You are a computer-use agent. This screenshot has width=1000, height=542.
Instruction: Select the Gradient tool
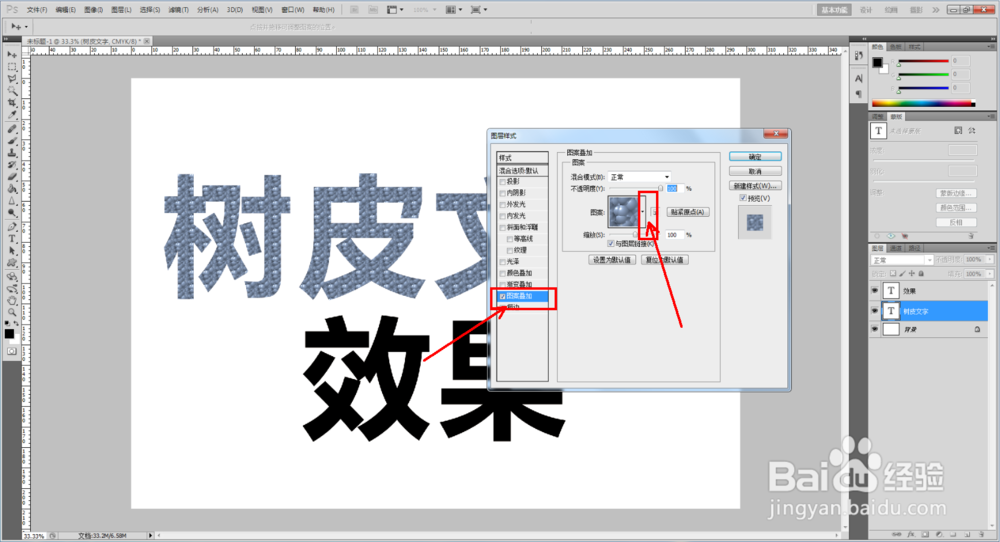pos(12,189)
